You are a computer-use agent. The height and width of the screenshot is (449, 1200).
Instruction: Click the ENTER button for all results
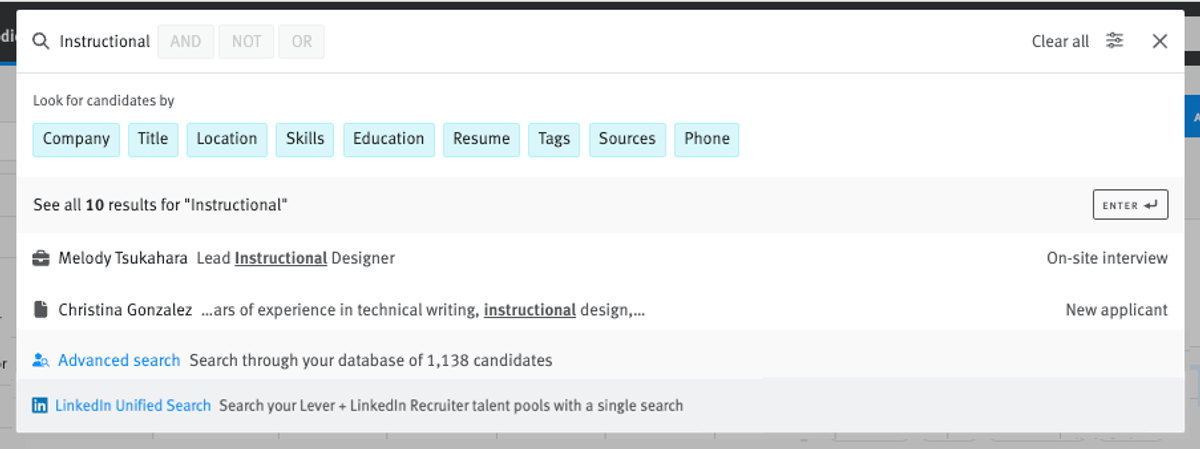1130,205
